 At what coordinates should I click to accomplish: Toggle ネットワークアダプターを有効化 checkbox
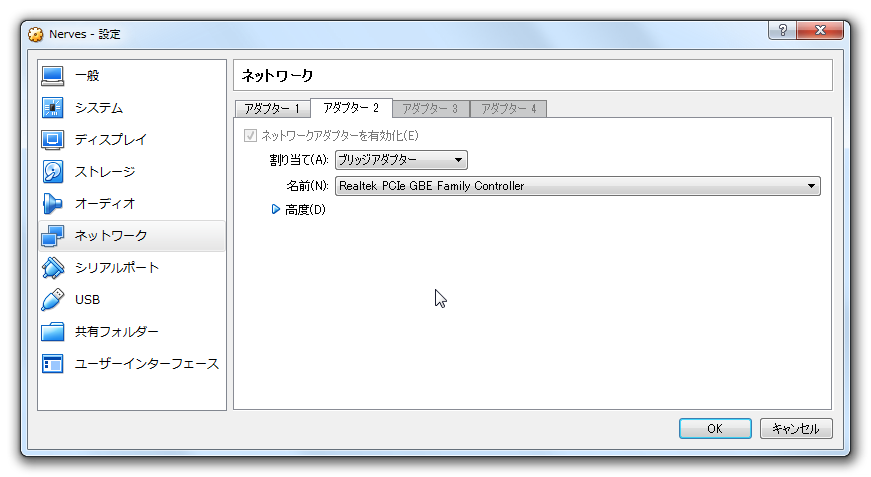point(250,135)
